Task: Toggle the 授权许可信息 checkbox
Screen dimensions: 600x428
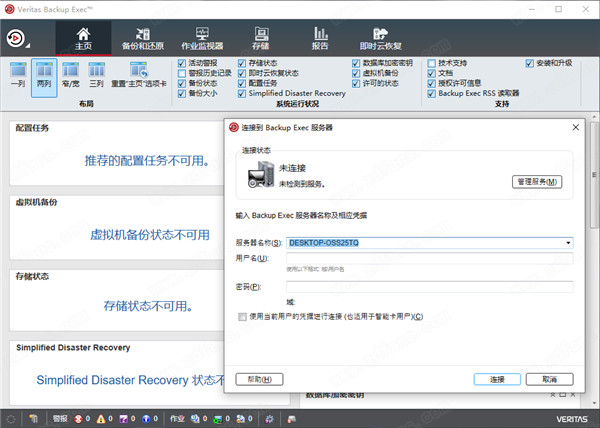Action: [x=432, y=83]
